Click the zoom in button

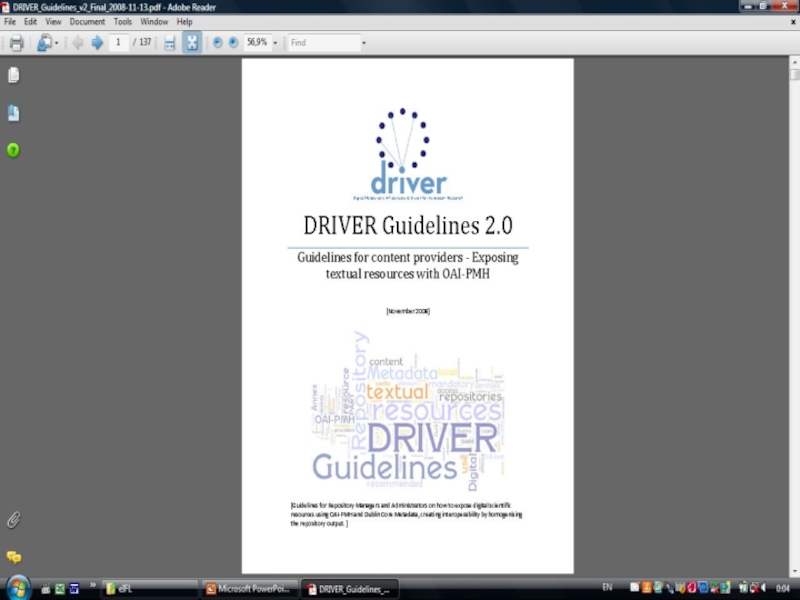tap(233, 43)
